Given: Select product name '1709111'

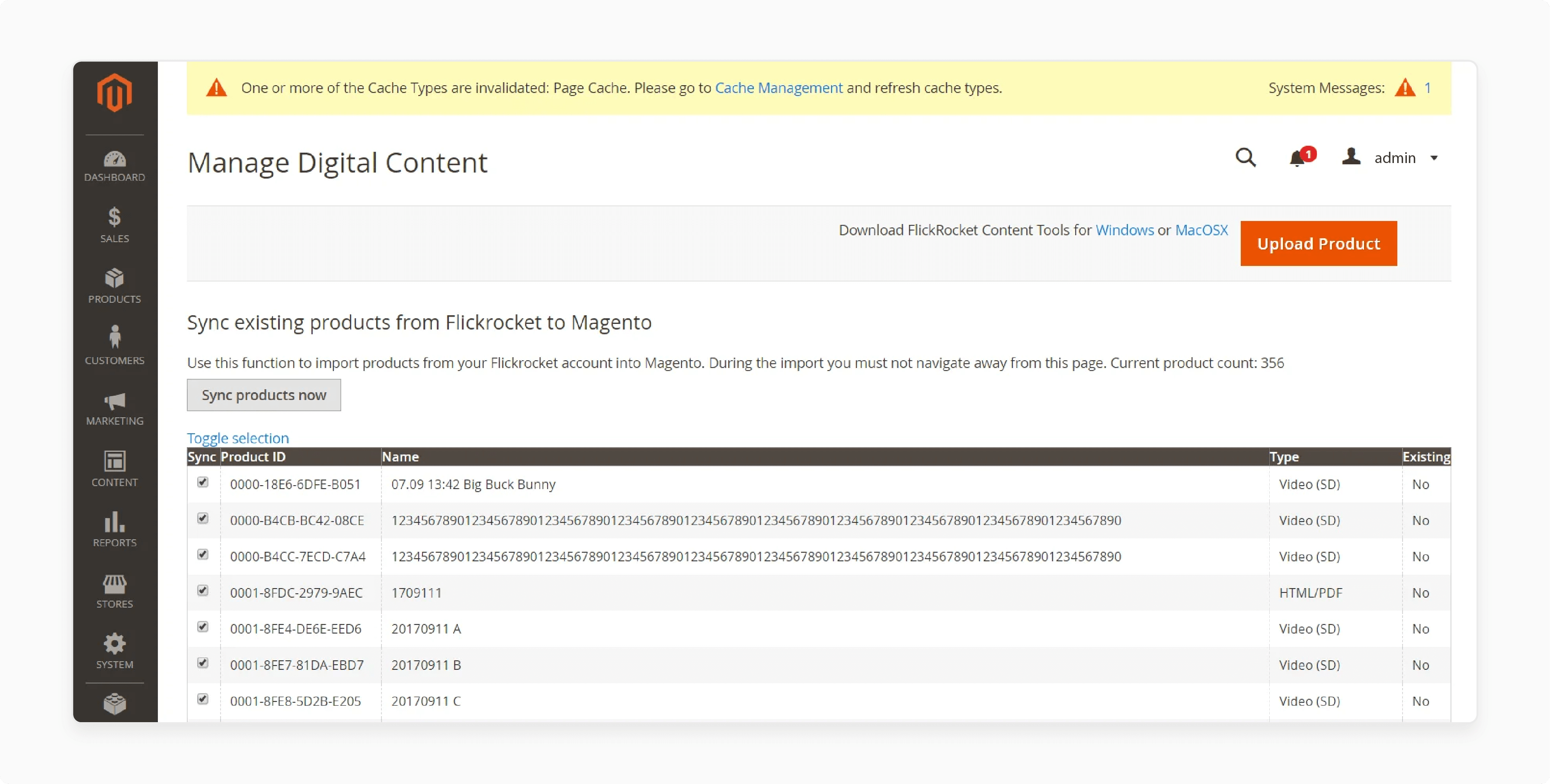Looking at the screenshot, I should coord(416,593).
